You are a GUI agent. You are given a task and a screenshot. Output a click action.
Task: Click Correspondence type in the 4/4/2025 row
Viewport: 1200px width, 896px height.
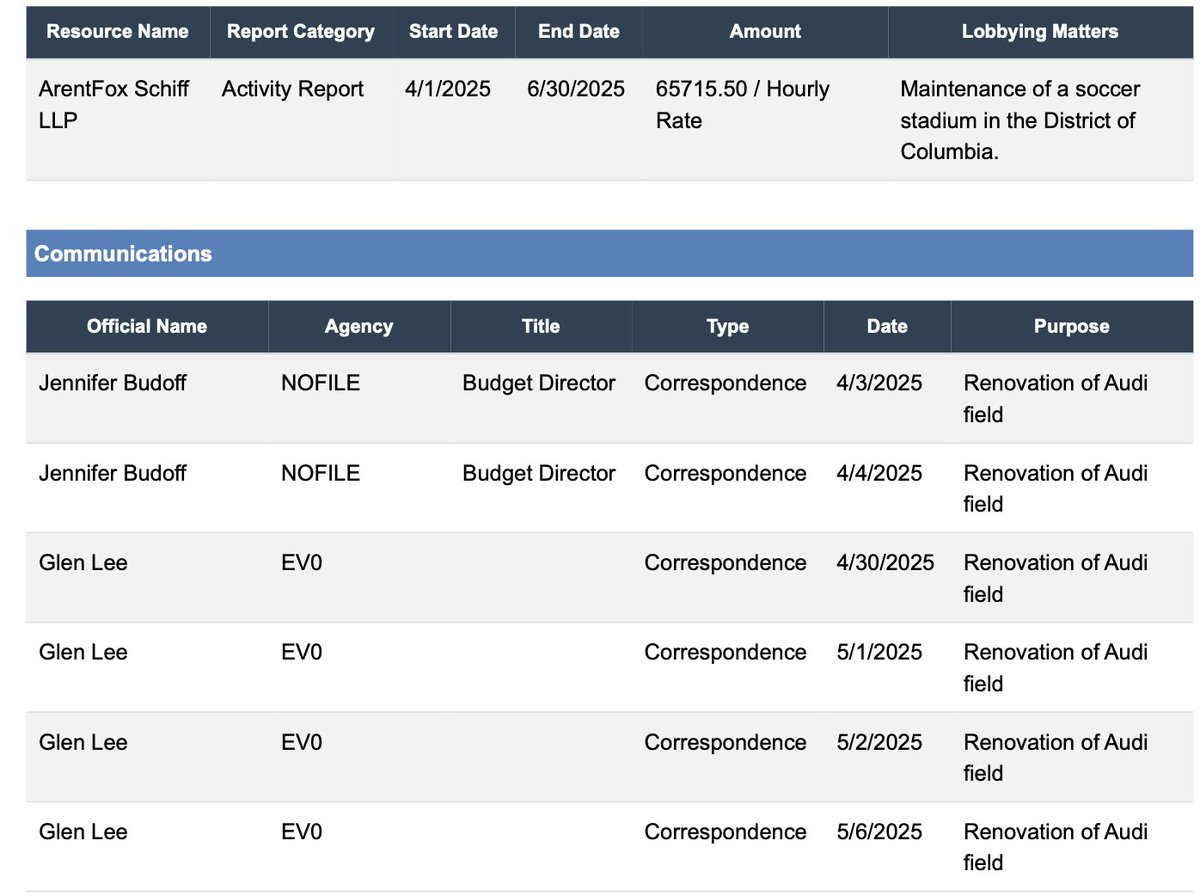point(725,473)
